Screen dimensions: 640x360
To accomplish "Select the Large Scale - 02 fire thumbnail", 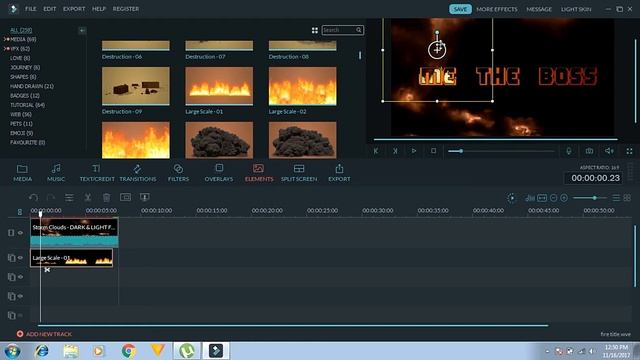I will (302, 86).
